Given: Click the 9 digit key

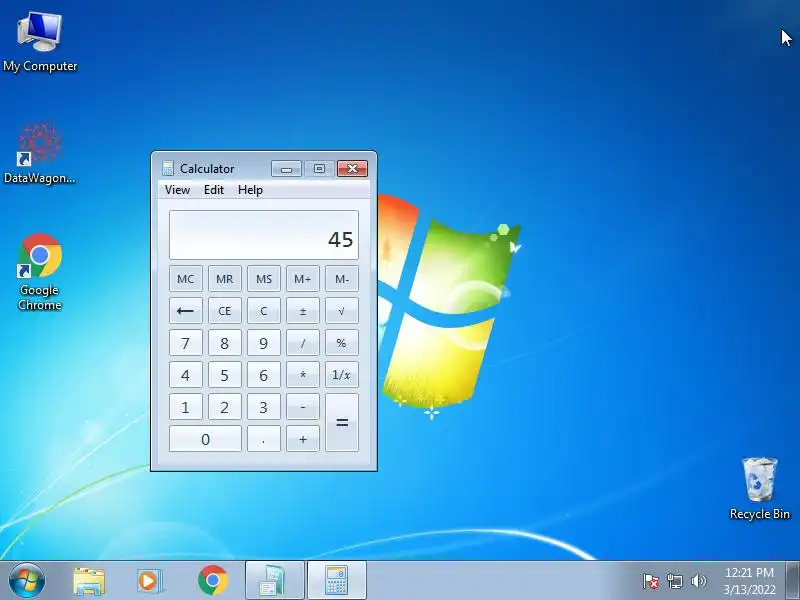Looking at the screenshot, I should click(x=264, y=343).
